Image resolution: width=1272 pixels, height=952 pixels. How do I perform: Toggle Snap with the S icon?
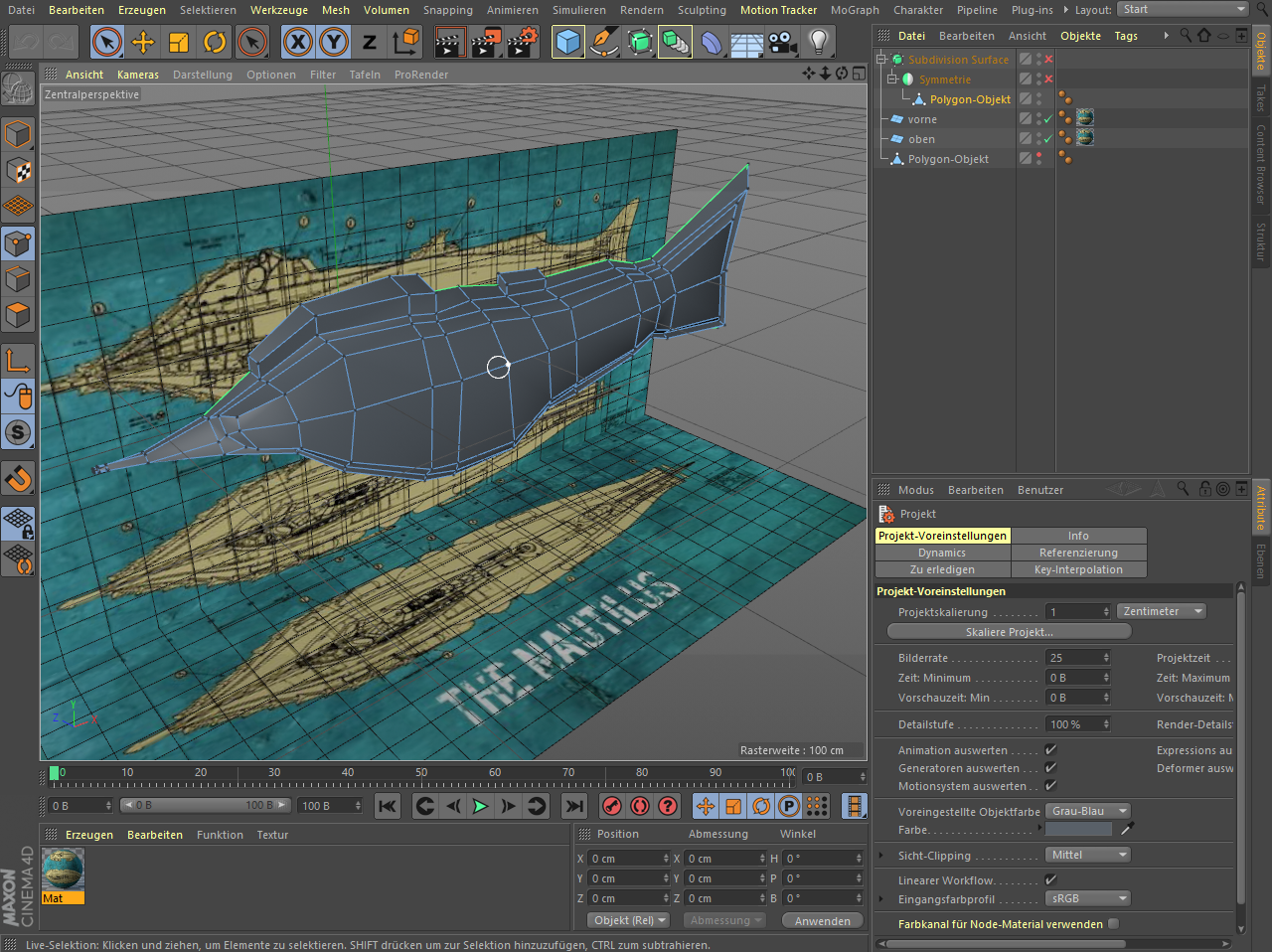point(18,432)
